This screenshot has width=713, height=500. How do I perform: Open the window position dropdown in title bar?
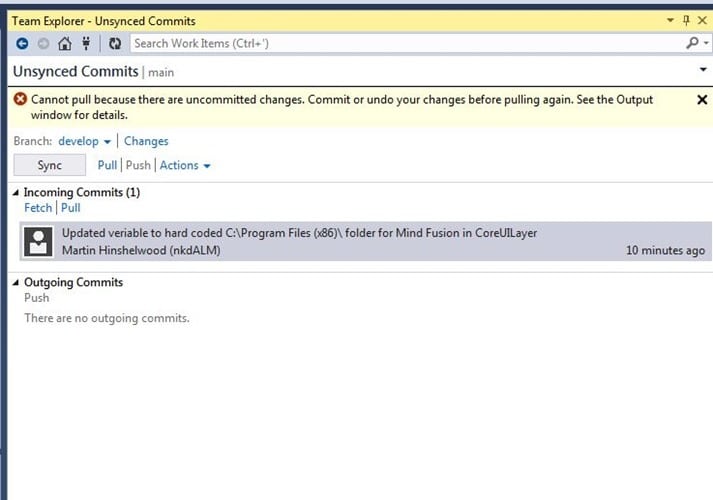coord(670,20)
